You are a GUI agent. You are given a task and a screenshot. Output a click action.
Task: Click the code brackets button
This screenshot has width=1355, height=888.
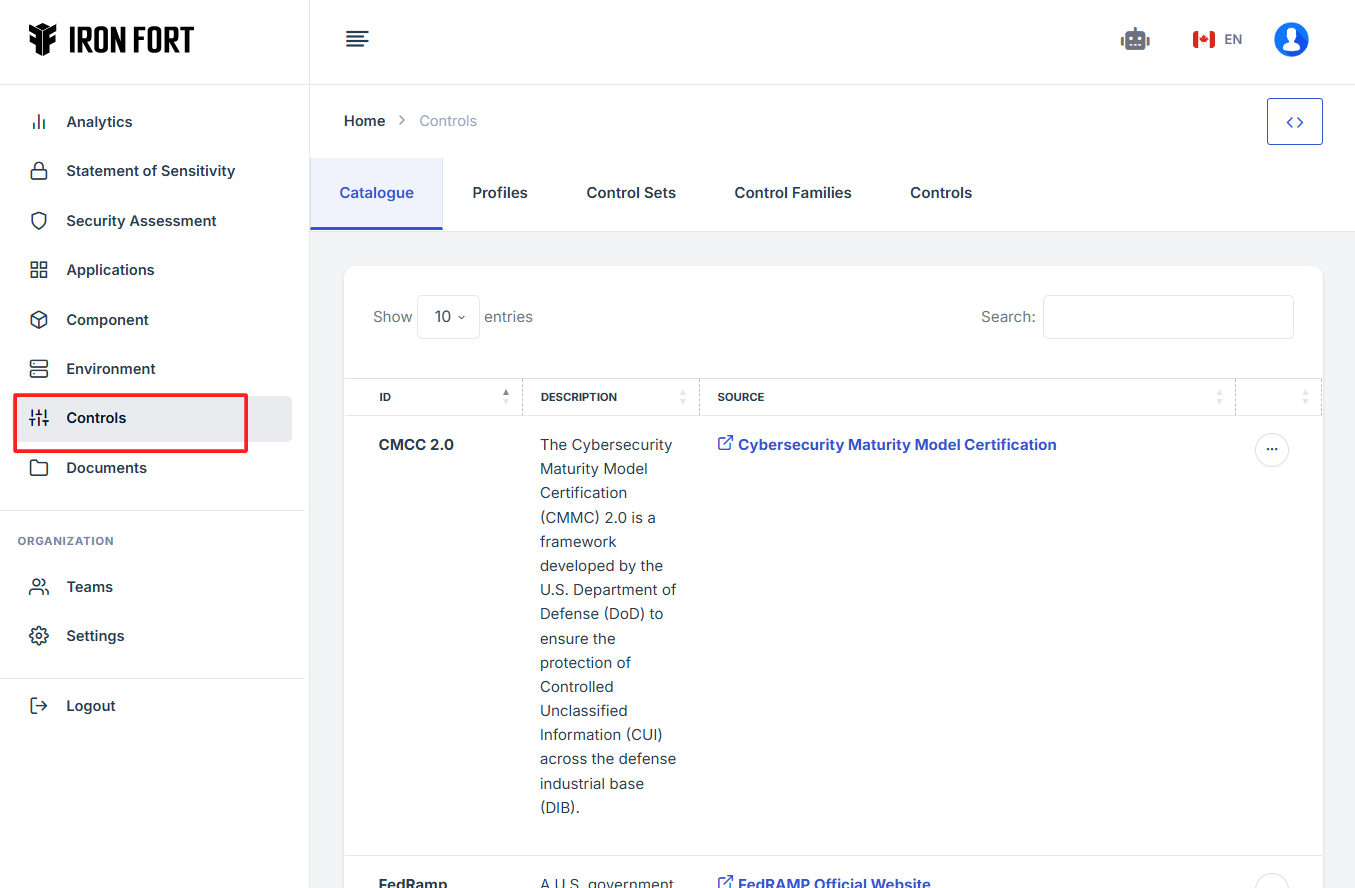pyautogui.click(x=1294, y=122)
